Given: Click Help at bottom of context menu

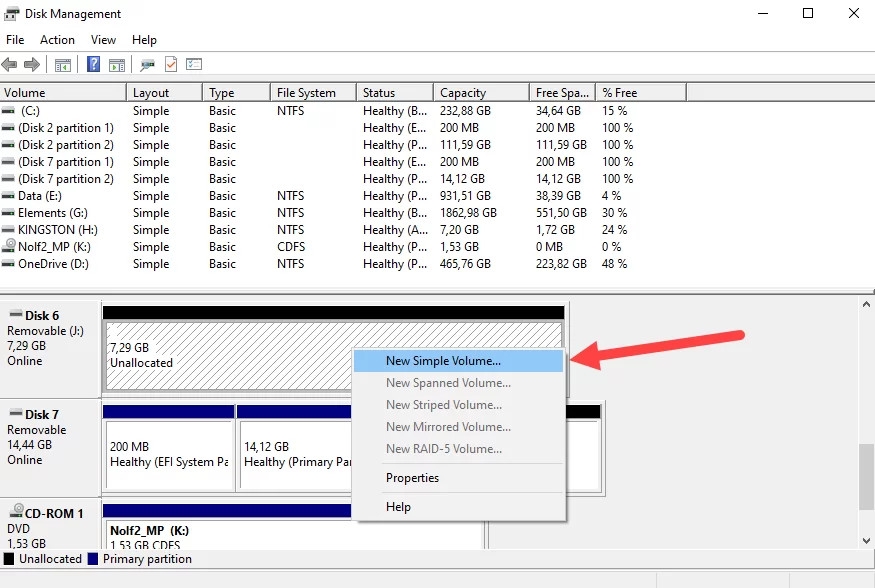Looking at the screenshot, I should [398, 507].
